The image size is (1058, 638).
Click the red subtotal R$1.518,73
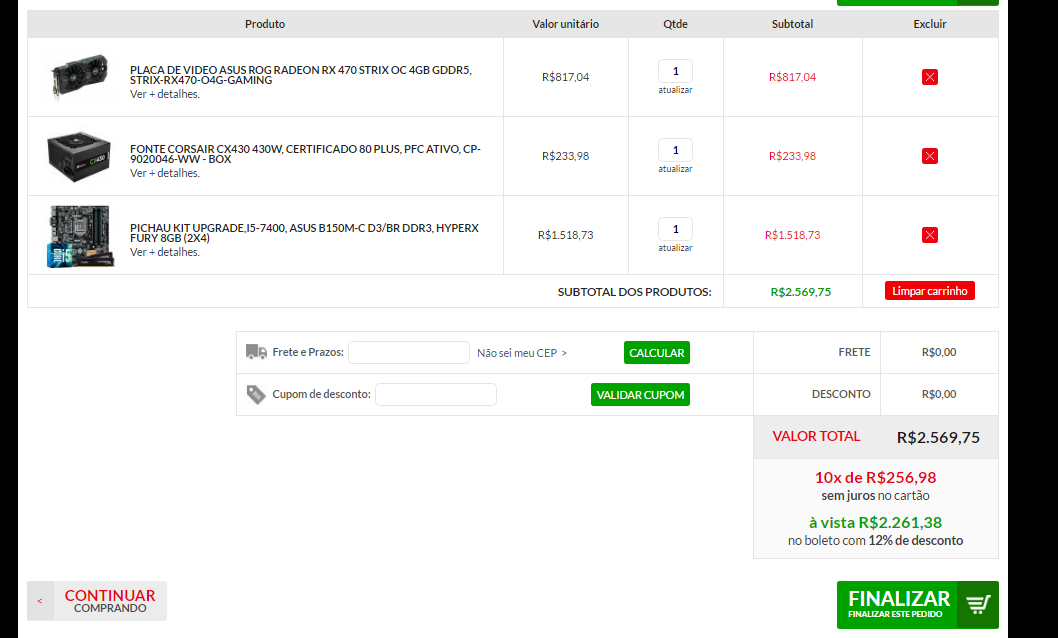point(792,235)
